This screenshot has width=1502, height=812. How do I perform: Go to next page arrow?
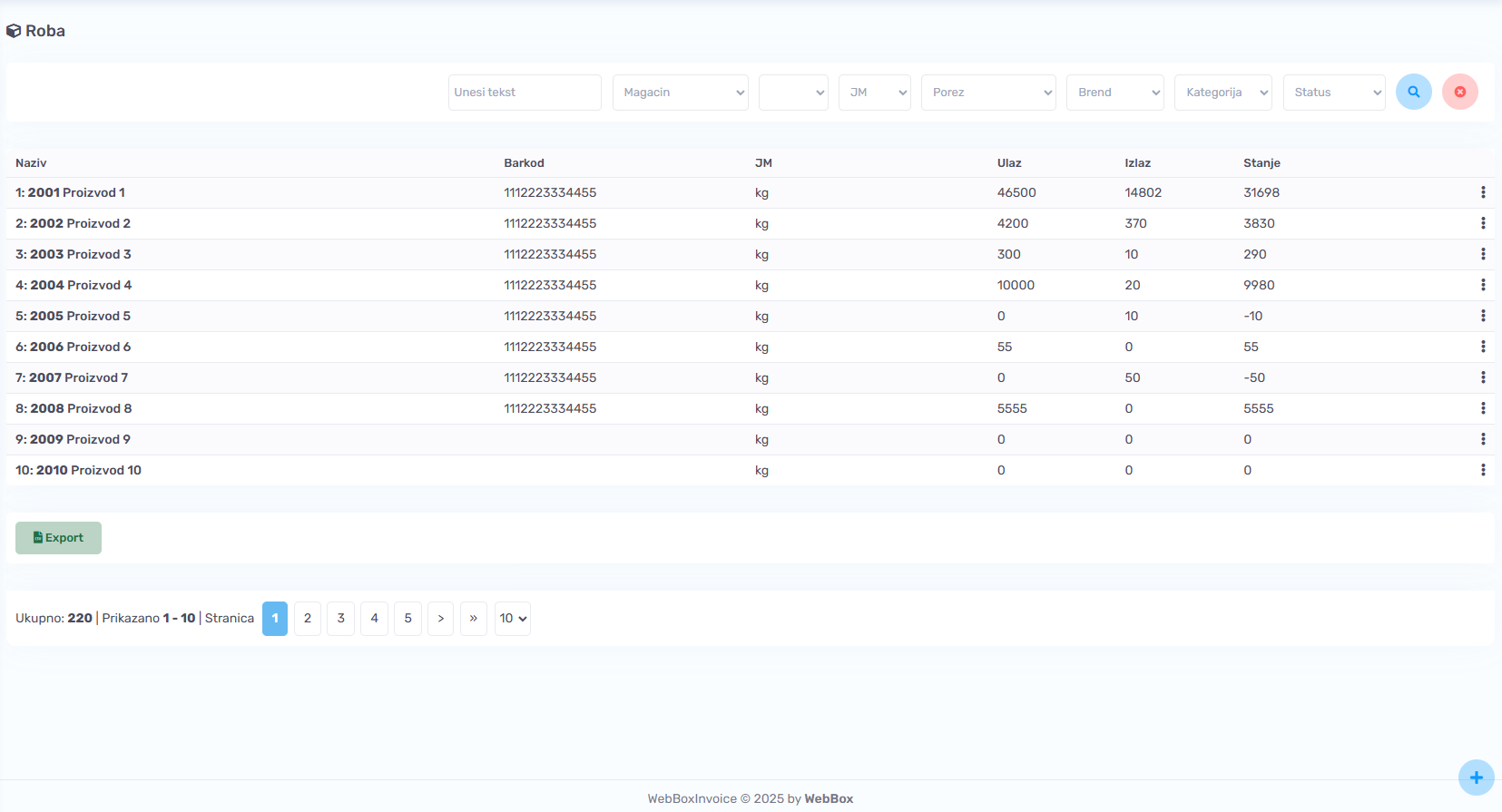click(441, 619)
